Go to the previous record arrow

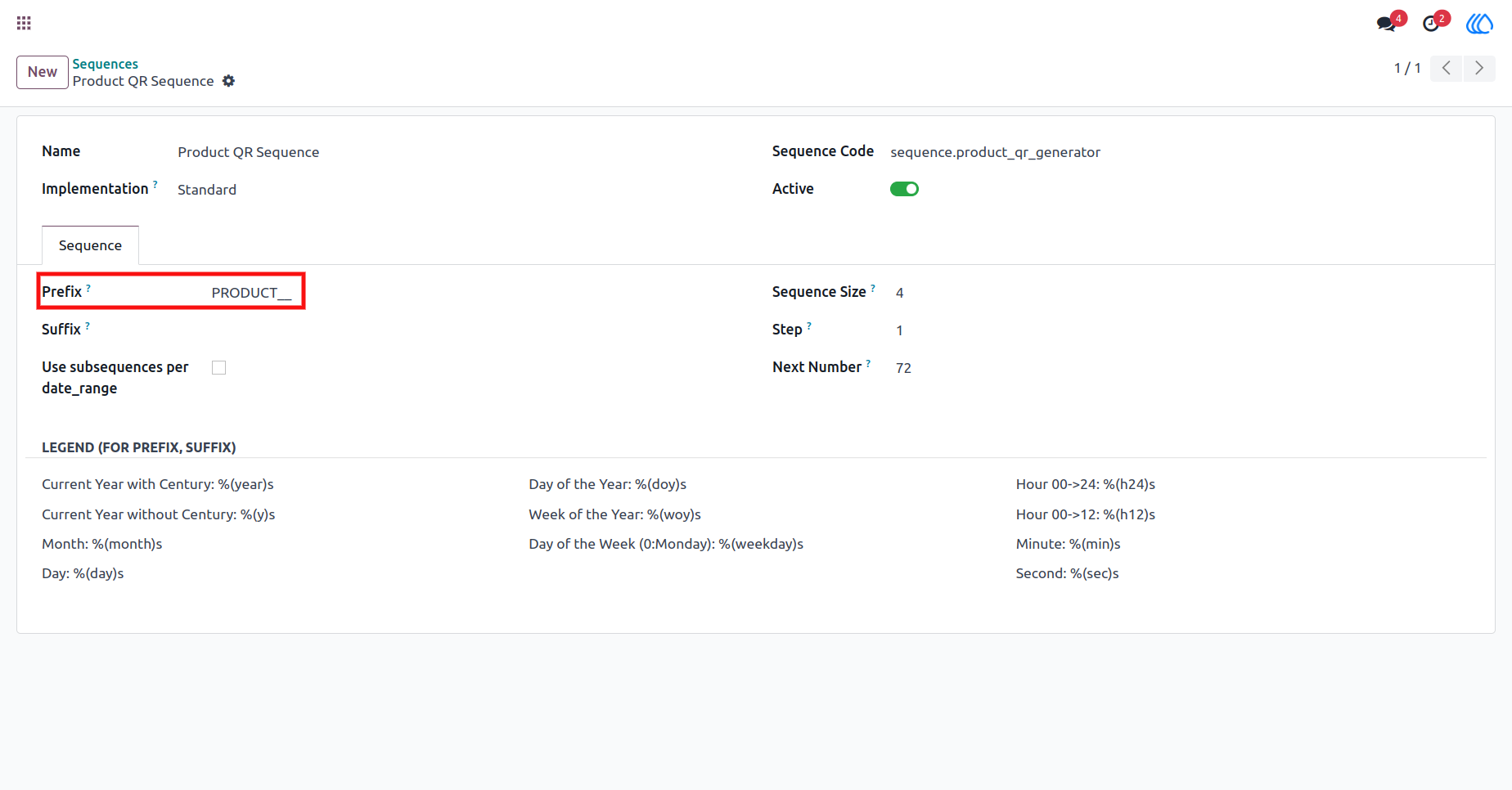(1447, 68)
